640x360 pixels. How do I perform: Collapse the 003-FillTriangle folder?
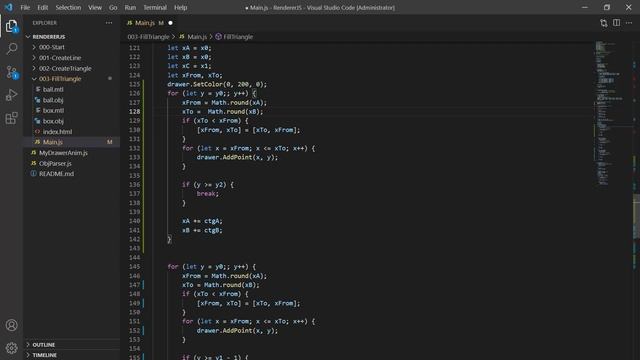(60, 79)
